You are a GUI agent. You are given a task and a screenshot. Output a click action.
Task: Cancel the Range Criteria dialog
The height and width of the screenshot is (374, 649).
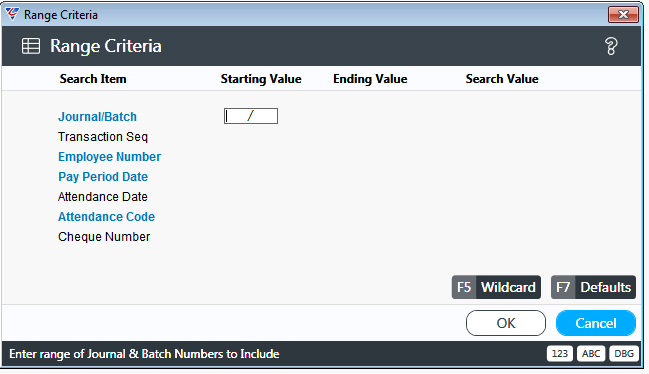coord(596,323)
